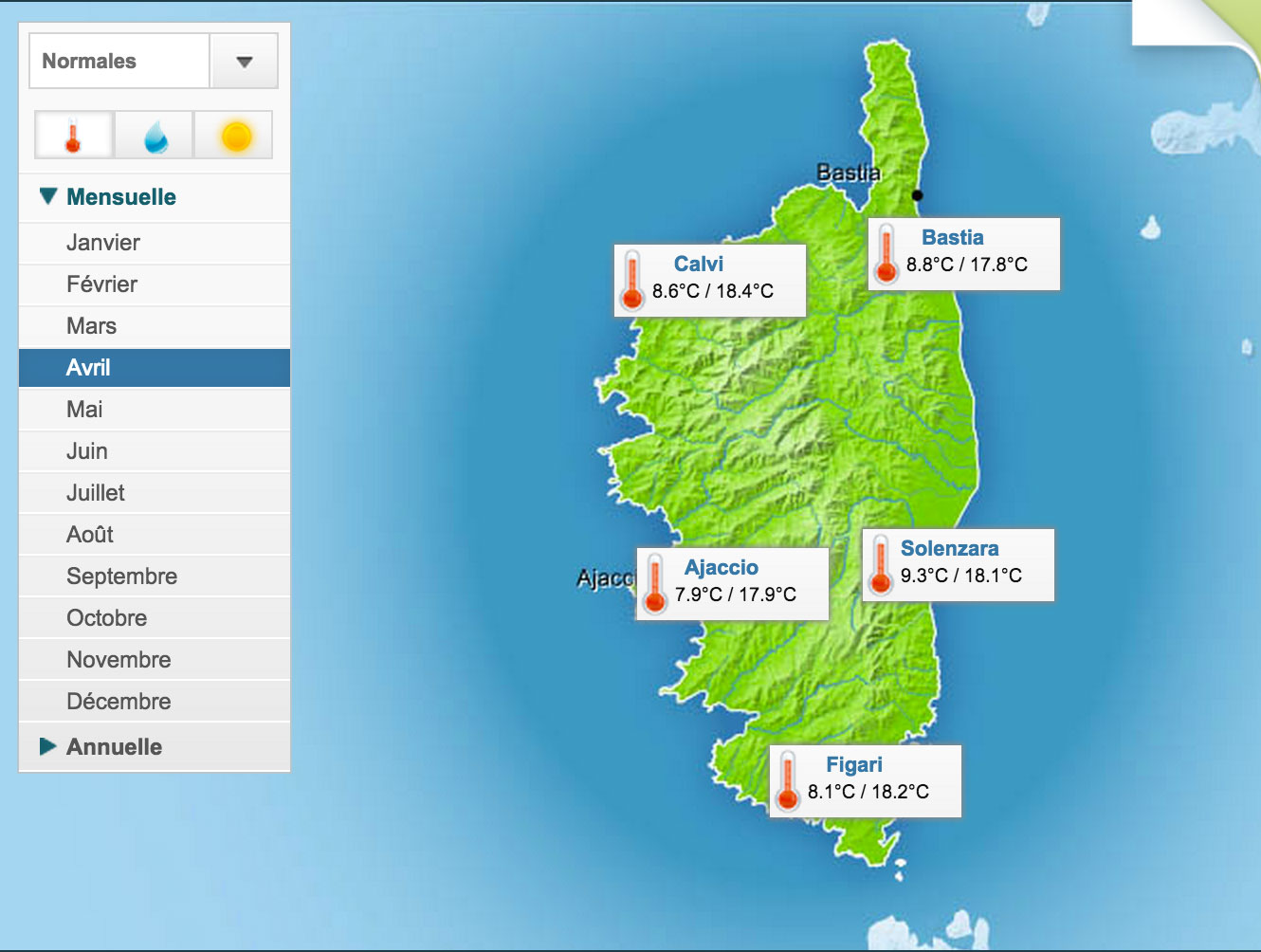Click the Normales combo box label
Screen dimensions: 1261x952
pos(89,62)
